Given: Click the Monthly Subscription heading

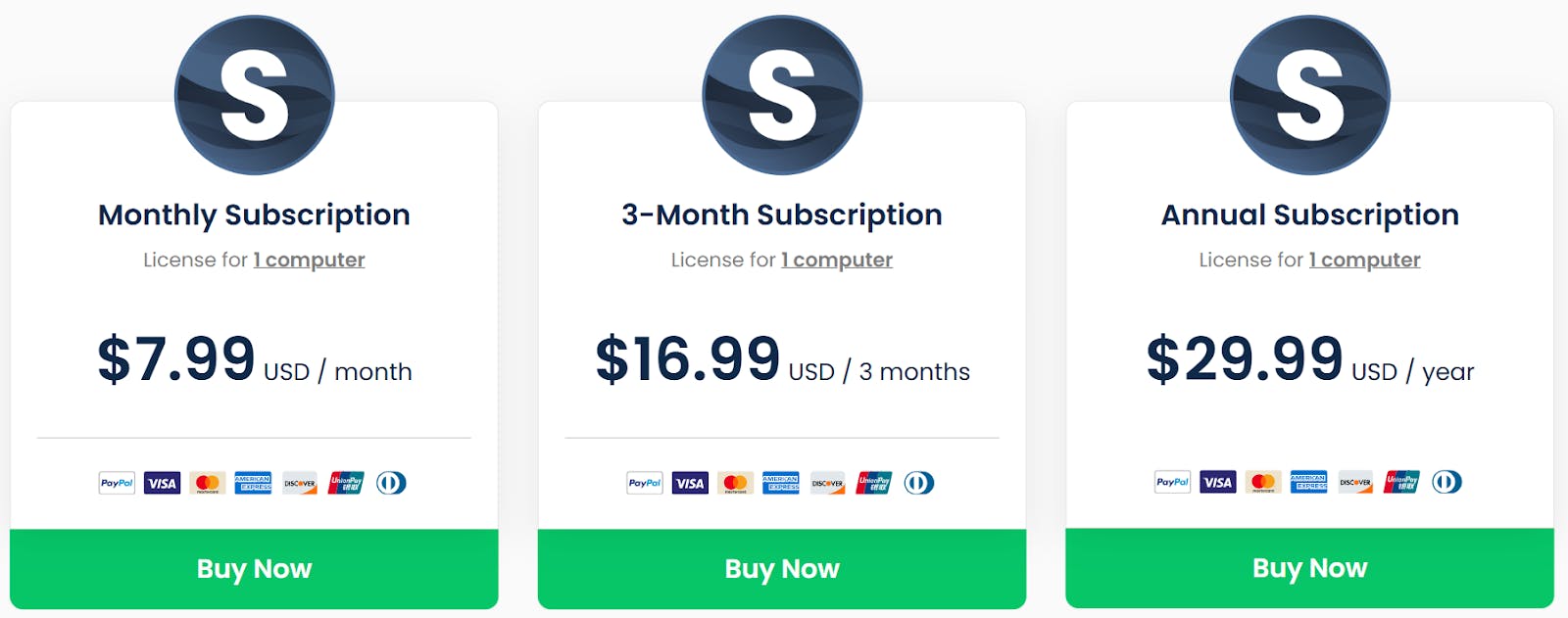Looking at the screenshot, I should tap(254, 214).
